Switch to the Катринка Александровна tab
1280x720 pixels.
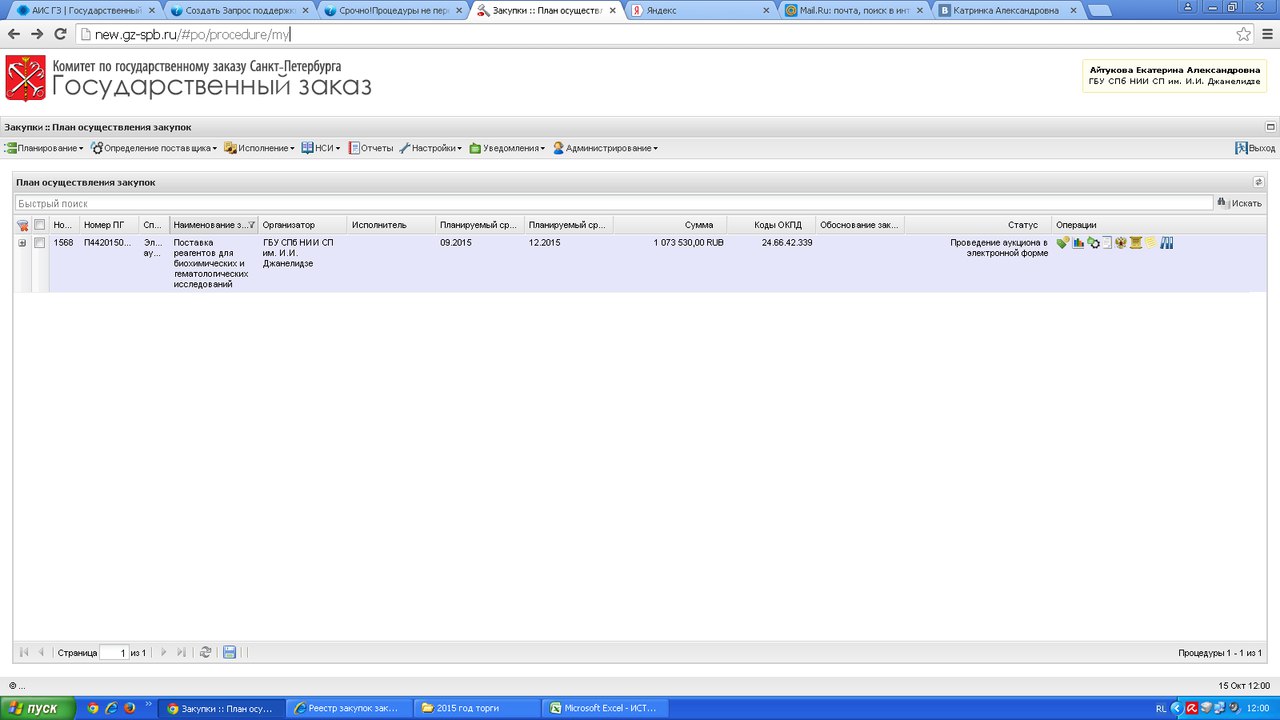point(1007,10)
